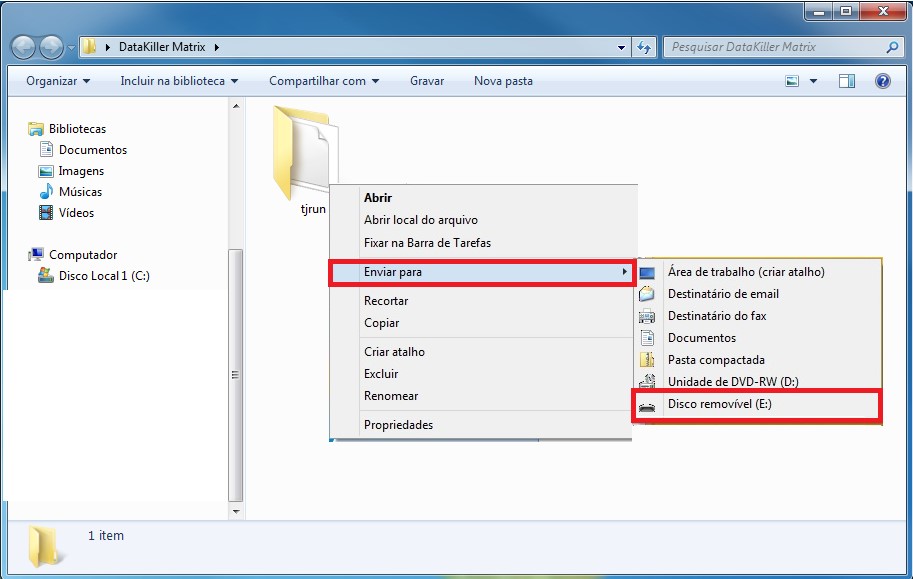913x579 pixels.
Task: Maximize the Explorer window
Action: point(846,11)
